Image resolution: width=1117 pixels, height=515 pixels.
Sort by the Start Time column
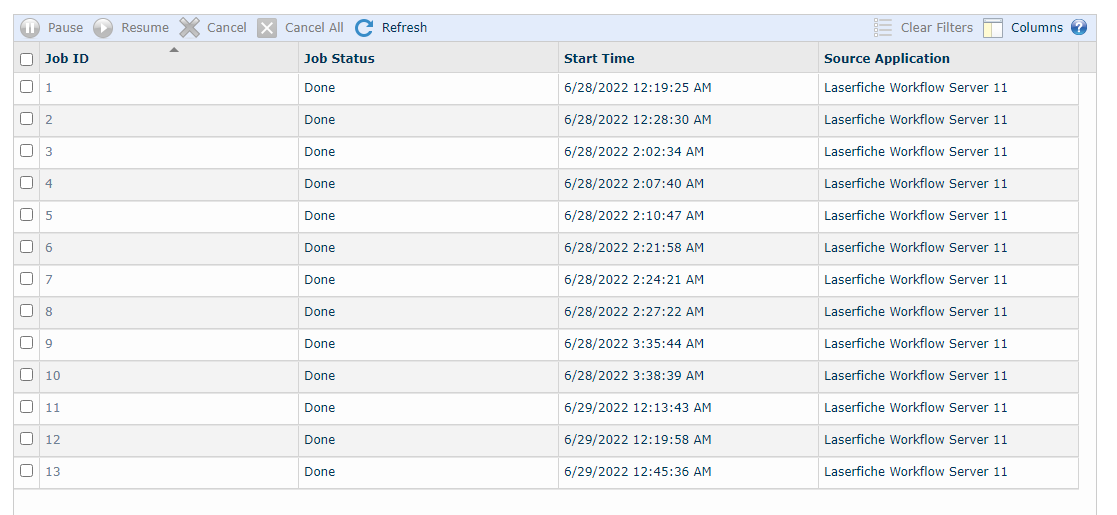[599, 59]
